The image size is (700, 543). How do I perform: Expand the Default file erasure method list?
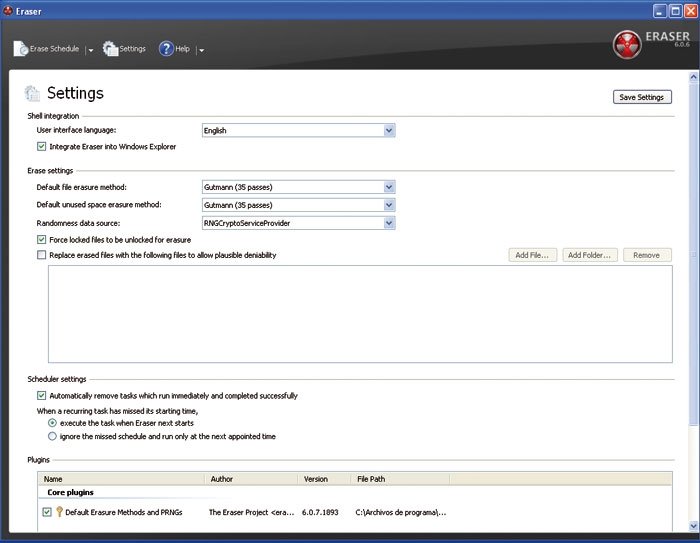pyautogui.click(x=389, y=187)
